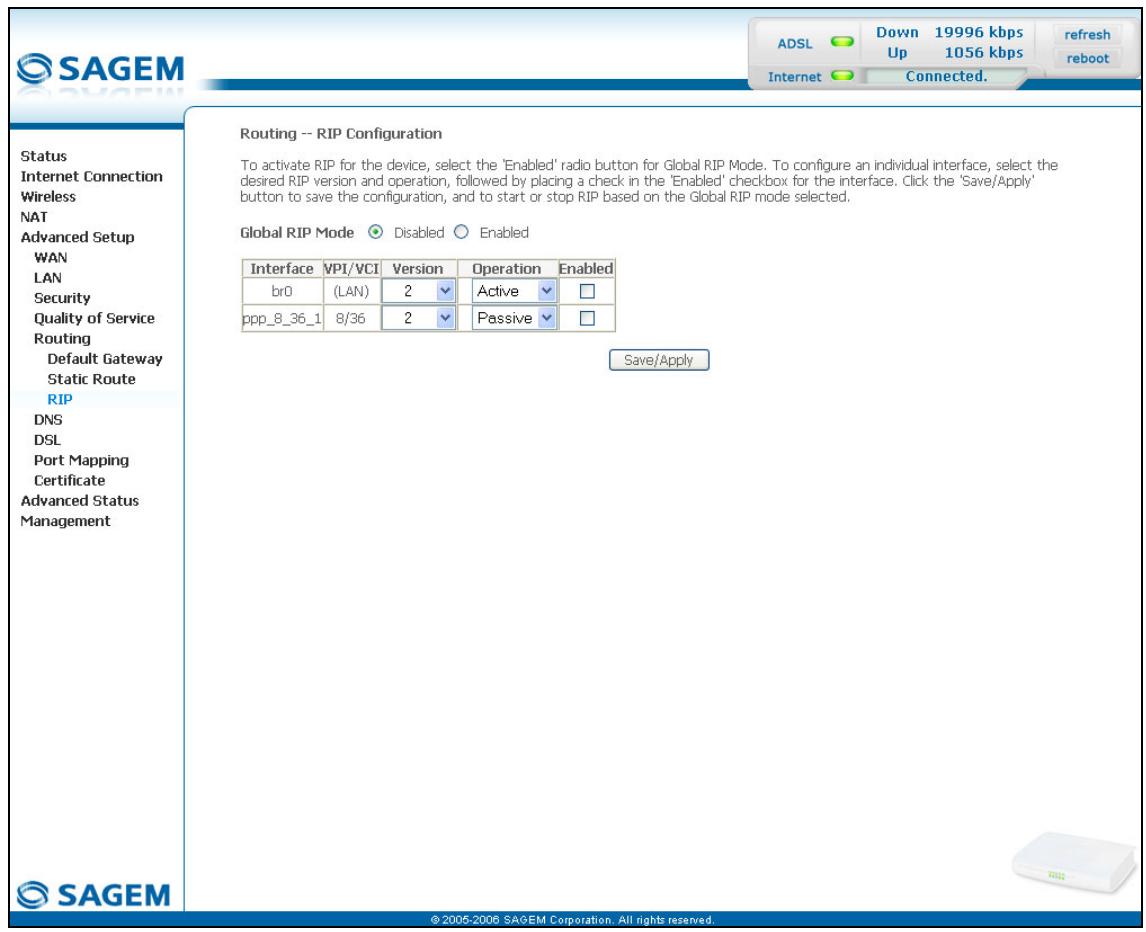Open the DSL submenu
Image resolution: width=1146 pixels, height=932 pixels.
click(x=47, y=440)
